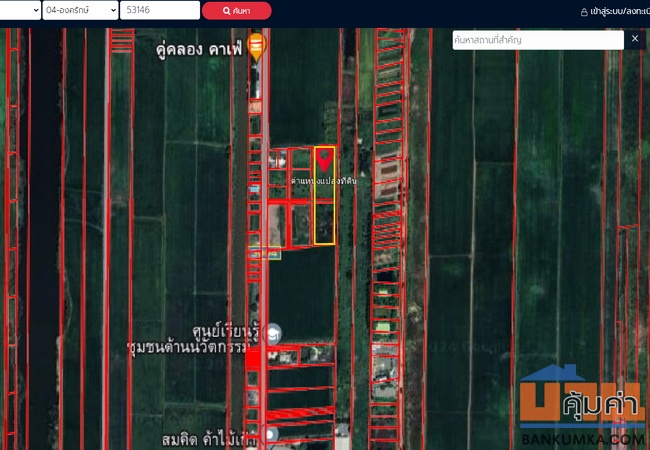Click the parcel number field containing 53146
Screen dimensions: 650x450
[x=159, y=11]
